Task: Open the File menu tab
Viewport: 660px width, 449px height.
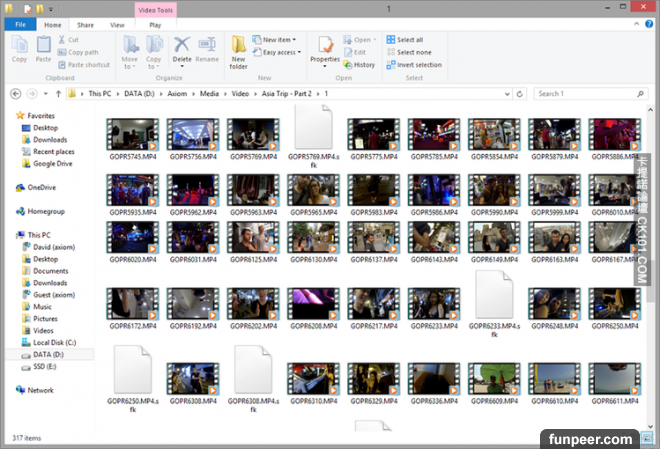Action: (19, 23)
